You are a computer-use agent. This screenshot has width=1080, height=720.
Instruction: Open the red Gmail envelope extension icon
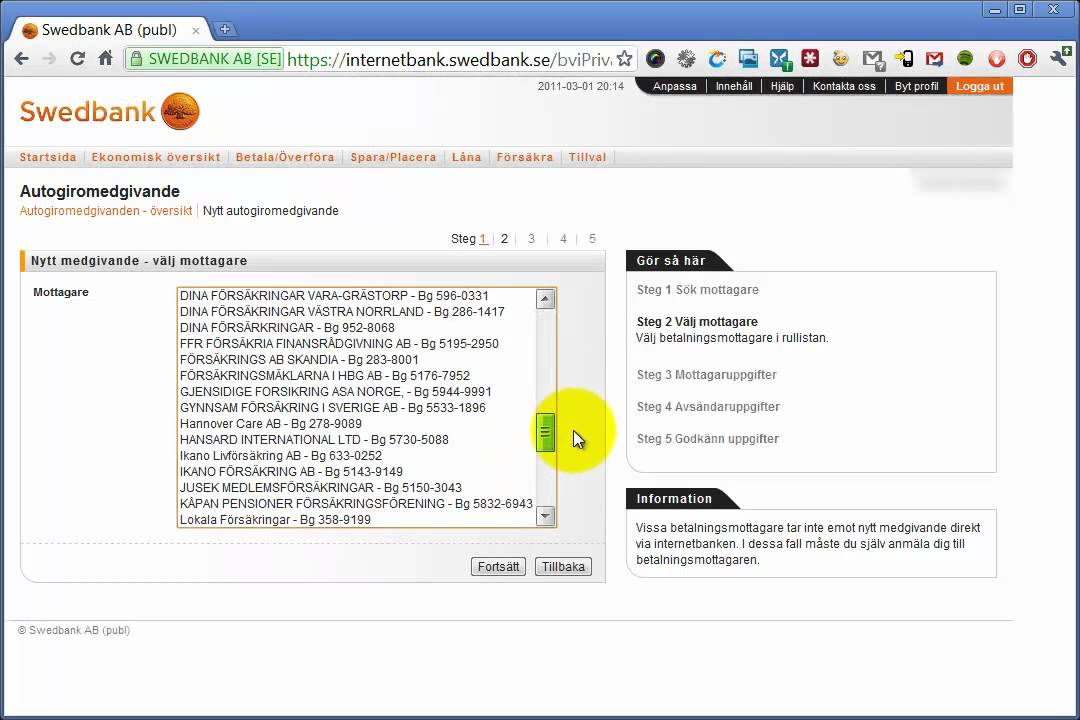[x=934, y=59]
